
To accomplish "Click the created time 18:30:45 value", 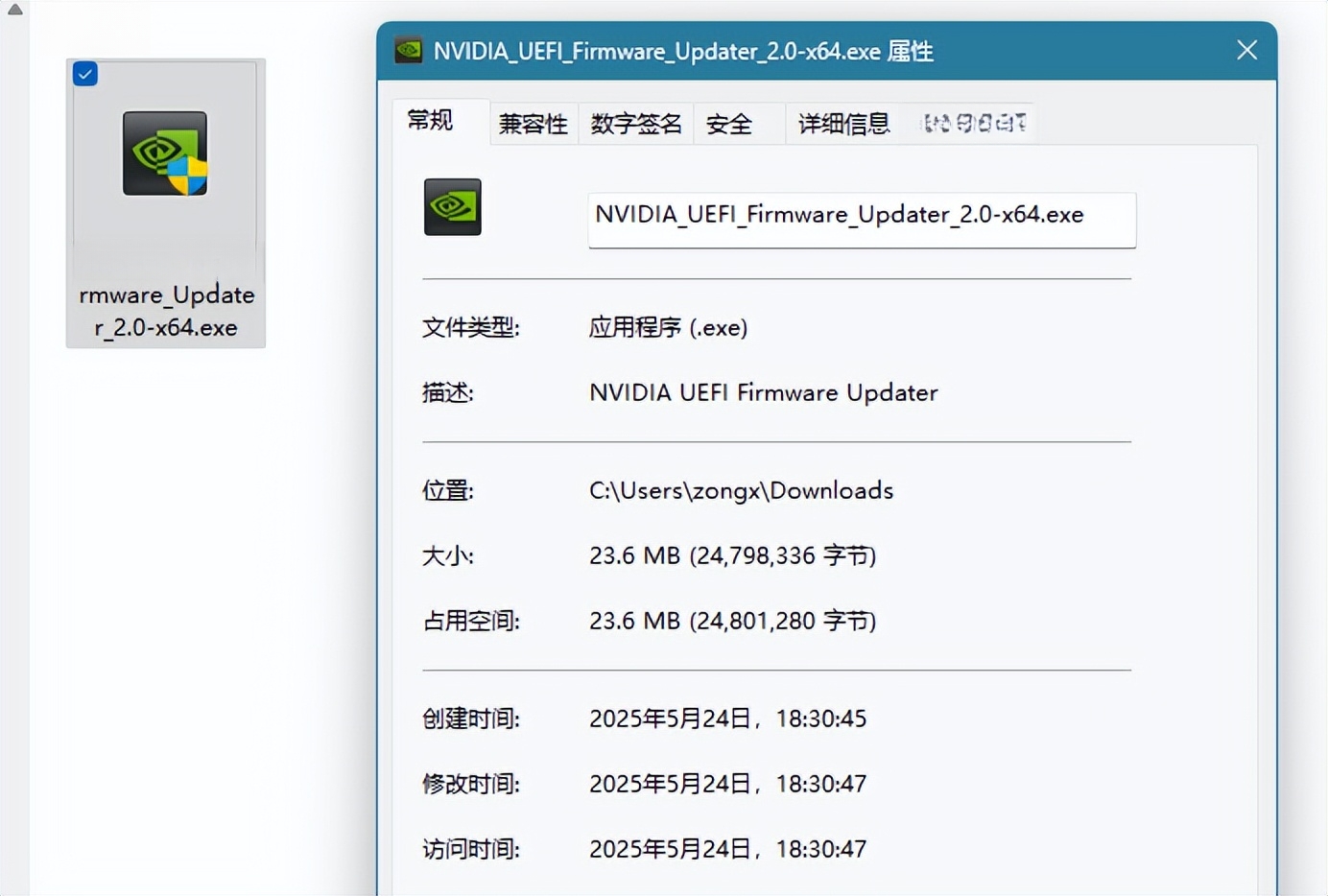I will tap(727, 719).
